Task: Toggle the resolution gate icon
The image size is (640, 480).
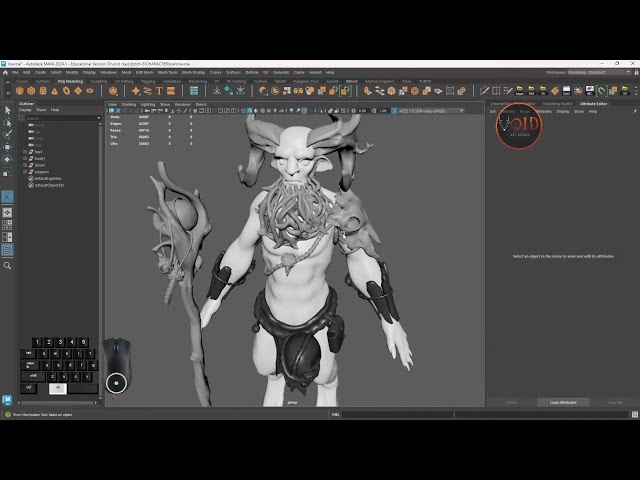Action: click(x=208, y=111)
